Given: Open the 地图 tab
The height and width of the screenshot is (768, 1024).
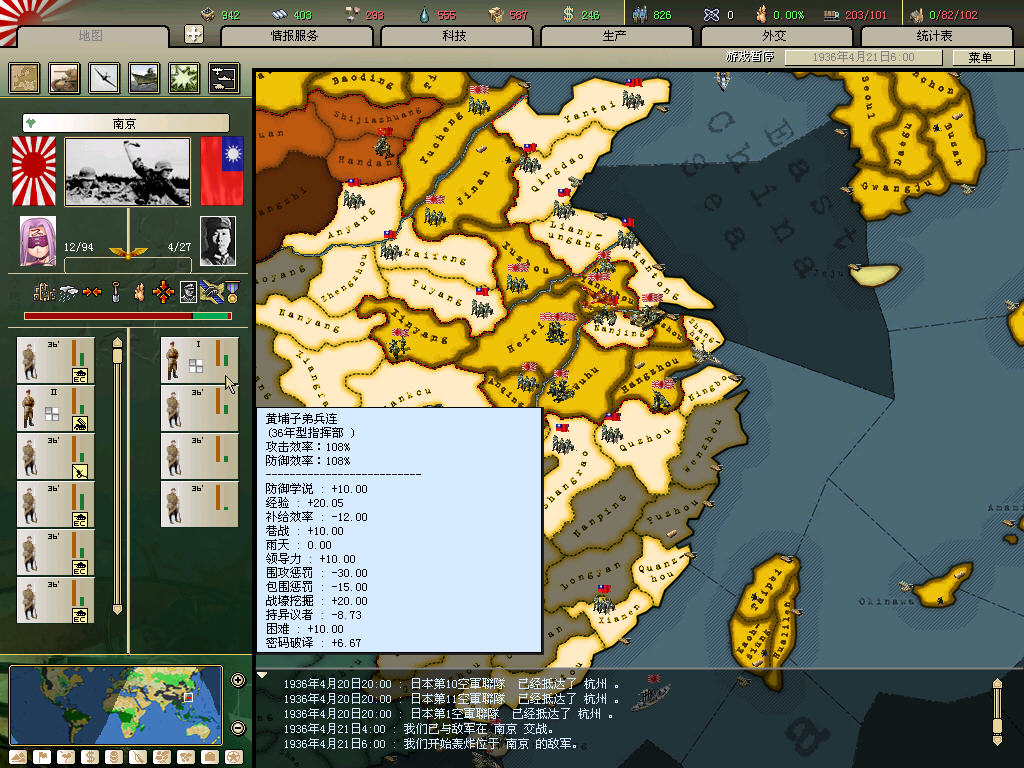Looking at the screenshot, I should pos(91,36).
